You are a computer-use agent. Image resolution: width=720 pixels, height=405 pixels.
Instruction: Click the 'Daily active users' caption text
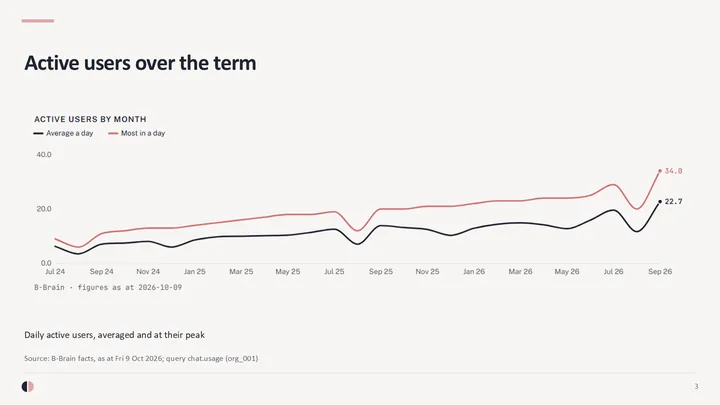pyautogui.click(x=114, y=335)
